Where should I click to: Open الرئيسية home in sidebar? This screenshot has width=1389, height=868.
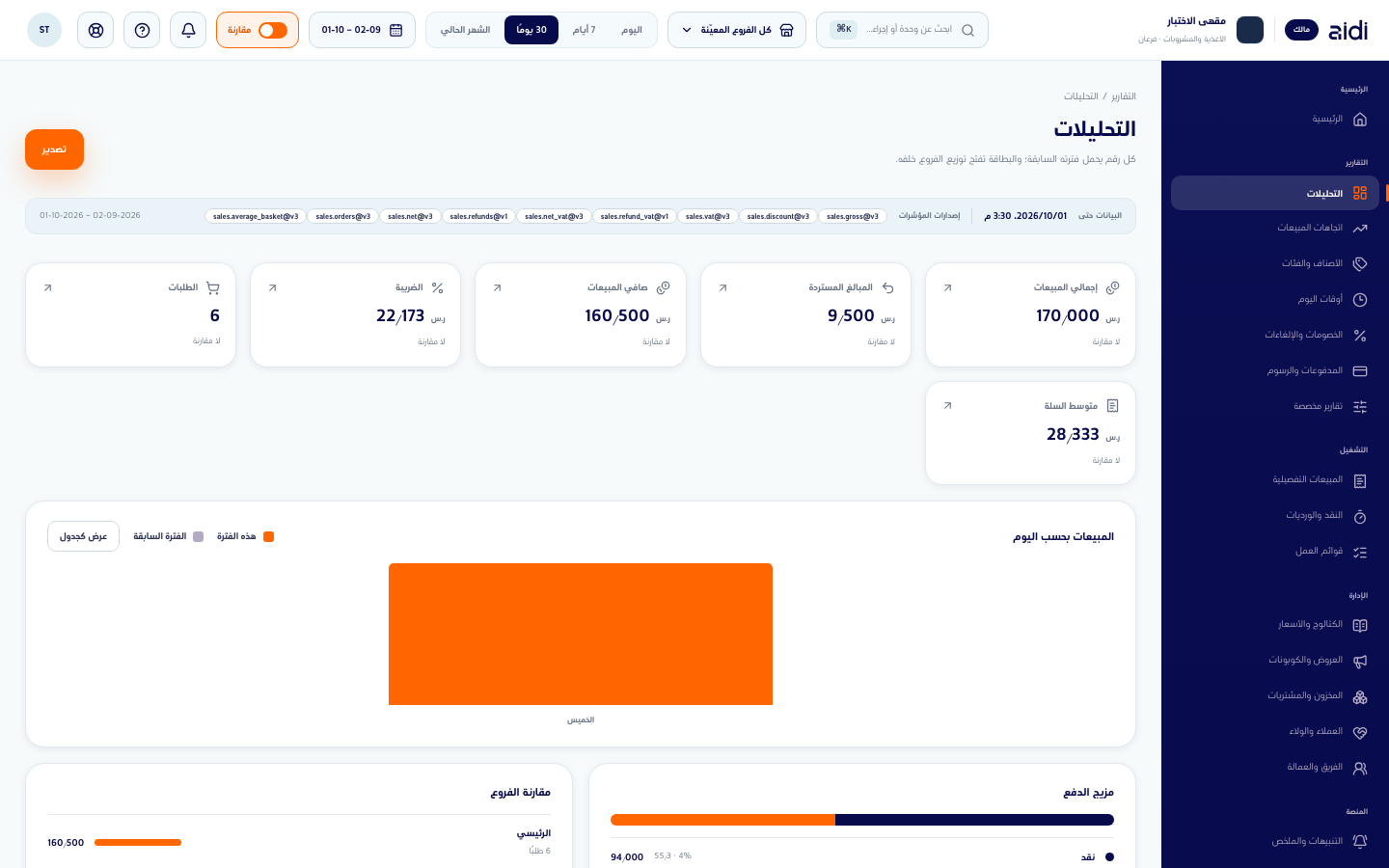point(1275,120)
